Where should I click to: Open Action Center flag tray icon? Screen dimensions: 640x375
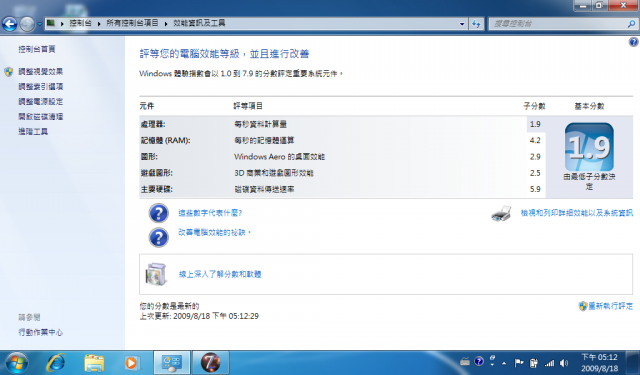tap(518, 363)
